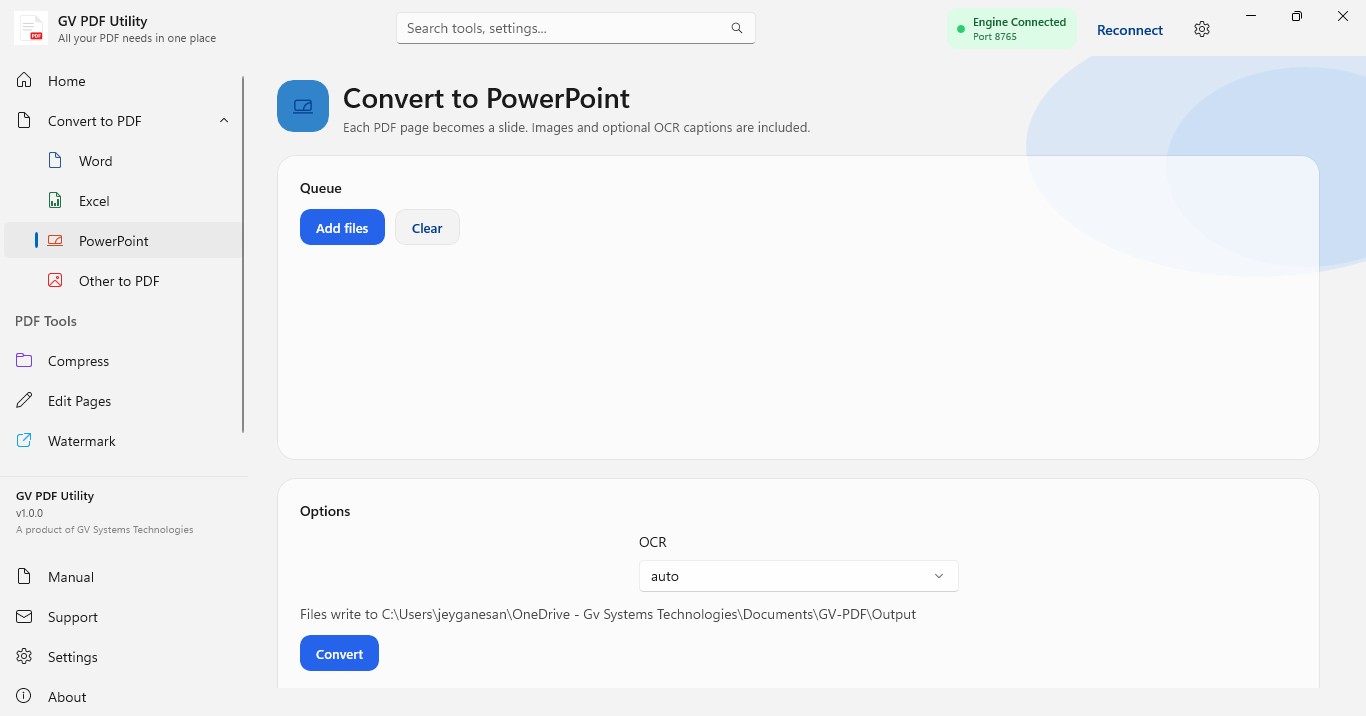The height and width of the screenshot is (716, 1366).
Task: Click the Queue heading
Action: pyautogui.click(x=321, y=188)
